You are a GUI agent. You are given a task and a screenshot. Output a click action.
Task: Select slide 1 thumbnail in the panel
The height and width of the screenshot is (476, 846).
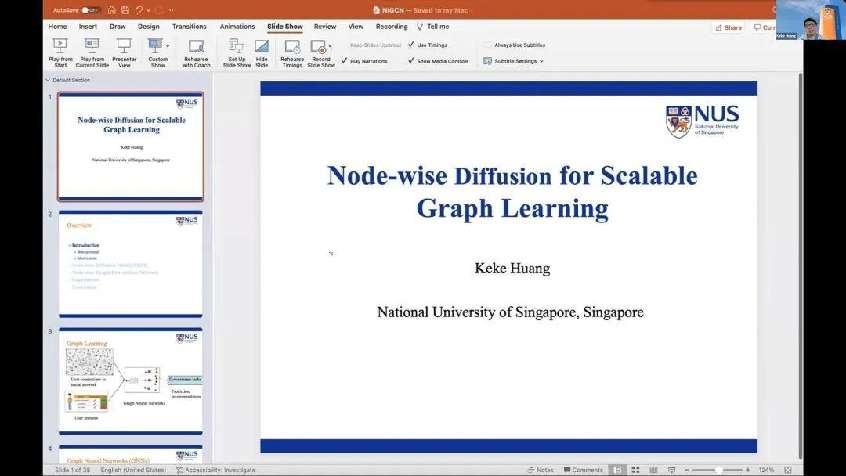[x=131, y=146]
